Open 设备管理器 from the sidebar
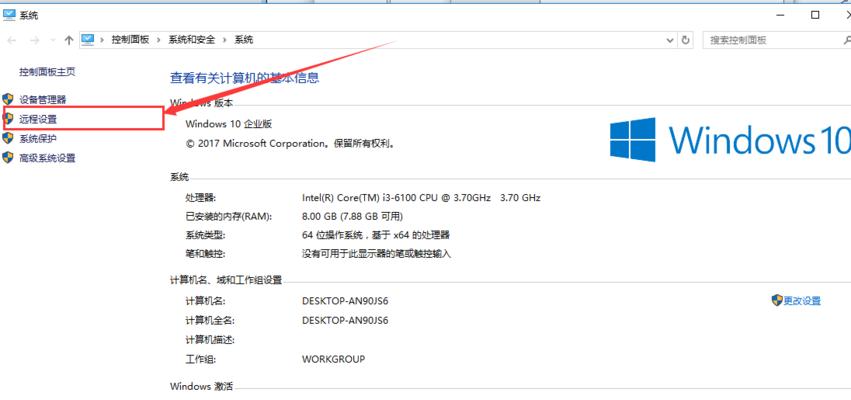 tap(43, 100)
